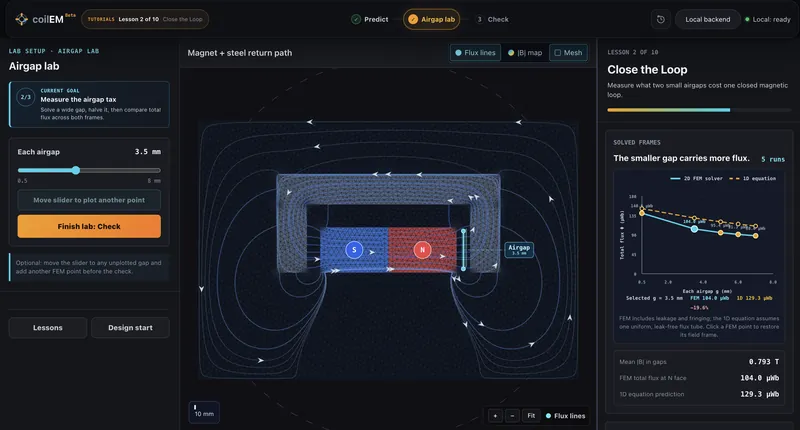Image resolution: width=800 pixels, height=430 pixels.
Task: Click the 2/3 goal progress badge
Action: coord(26,97)
